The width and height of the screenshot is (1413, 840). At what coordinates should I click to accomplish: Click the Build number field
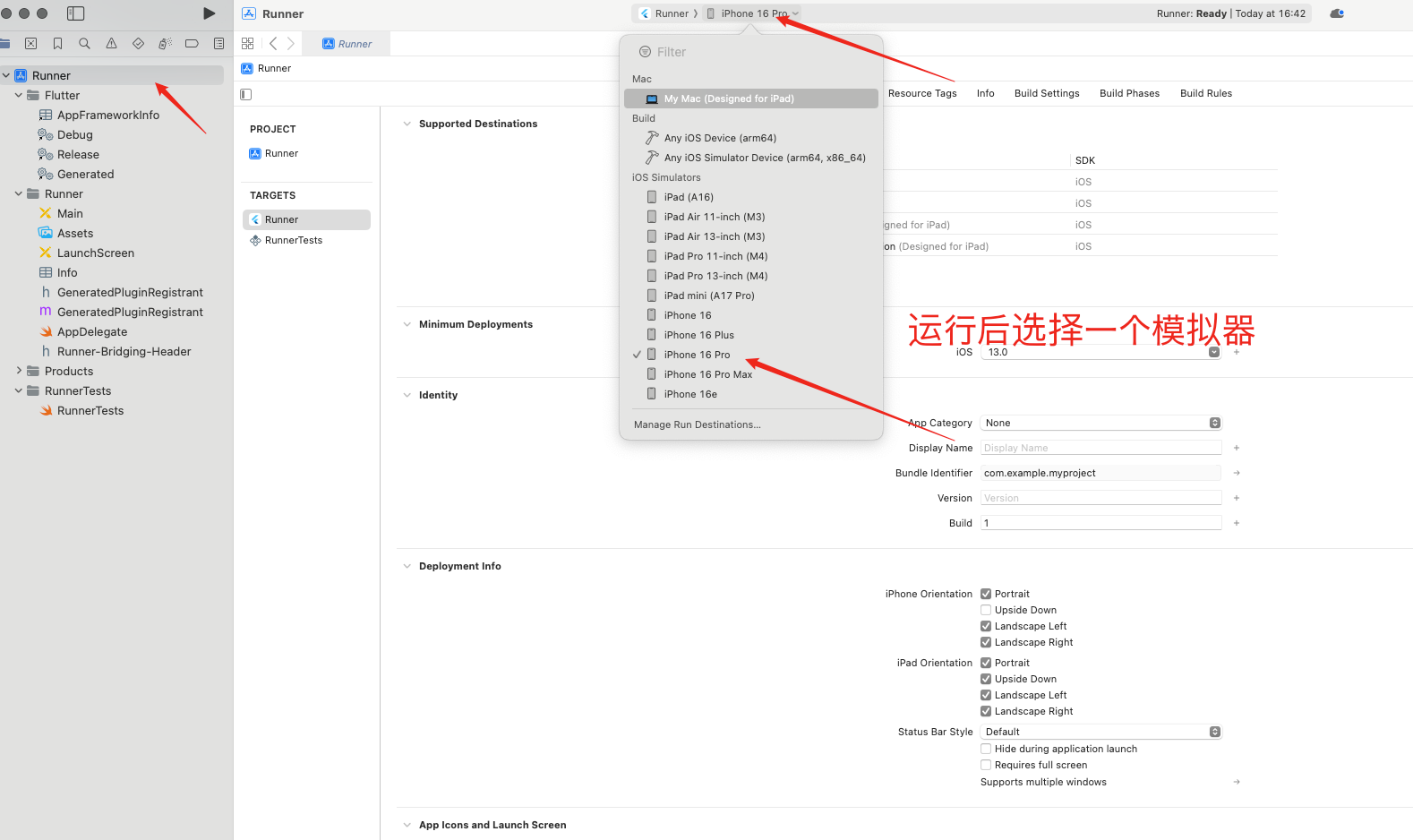(1101, 523)
